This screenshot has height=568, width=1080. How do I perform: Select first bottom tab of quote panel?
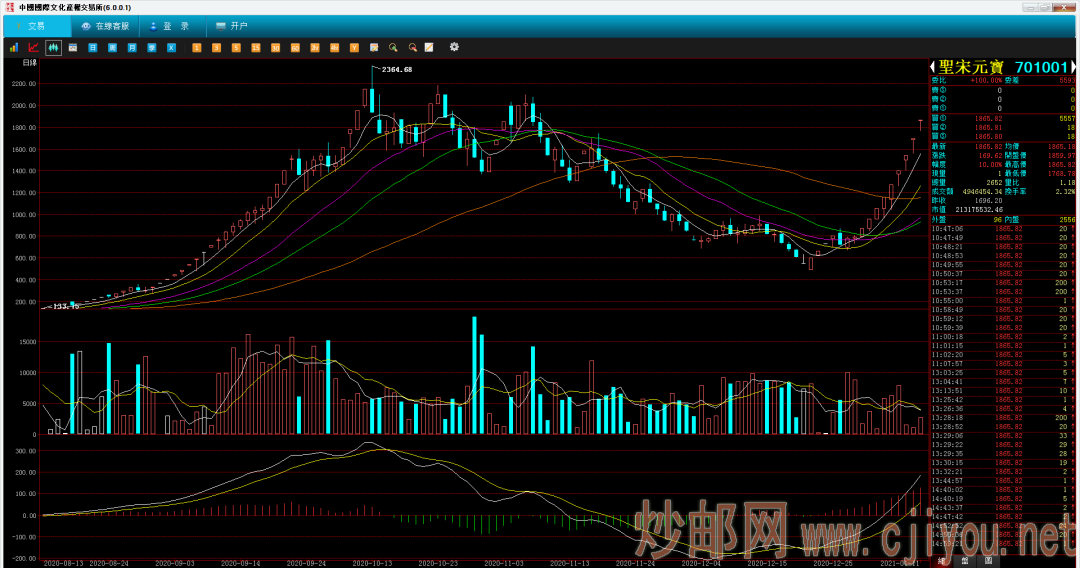[942, 561]
